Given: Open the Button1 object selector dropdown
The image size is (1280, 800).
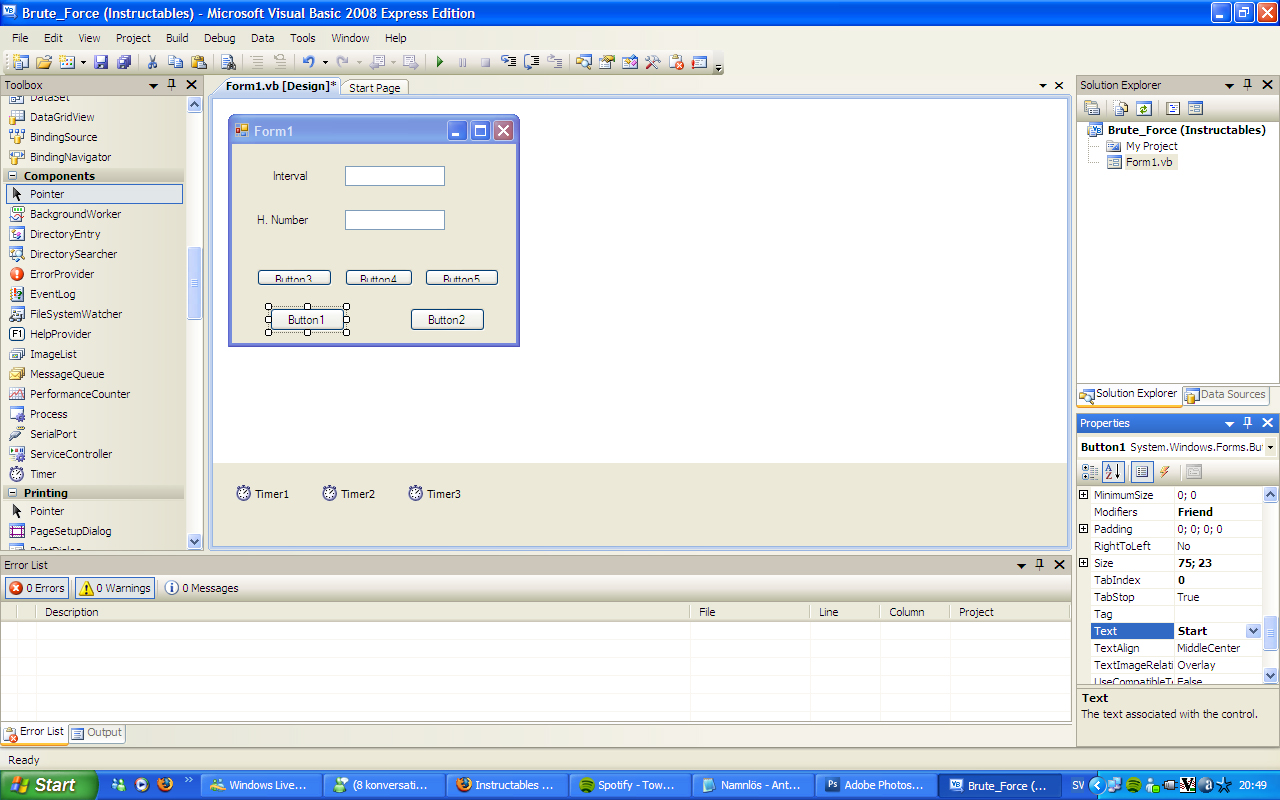Looking at the screenshot, I should point(1270,447).
